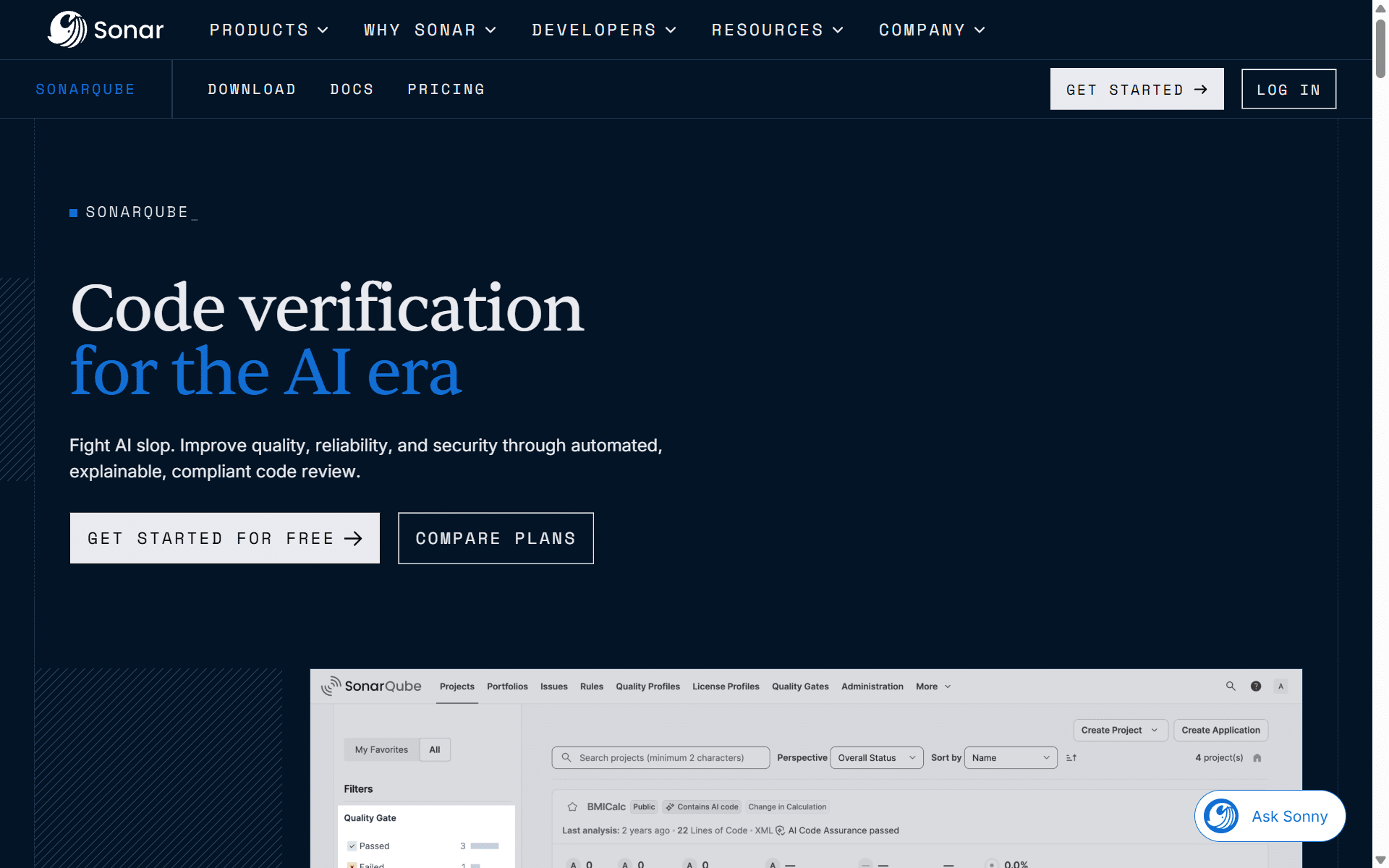Favorite BMICalc with the star icon

point(572,807)
